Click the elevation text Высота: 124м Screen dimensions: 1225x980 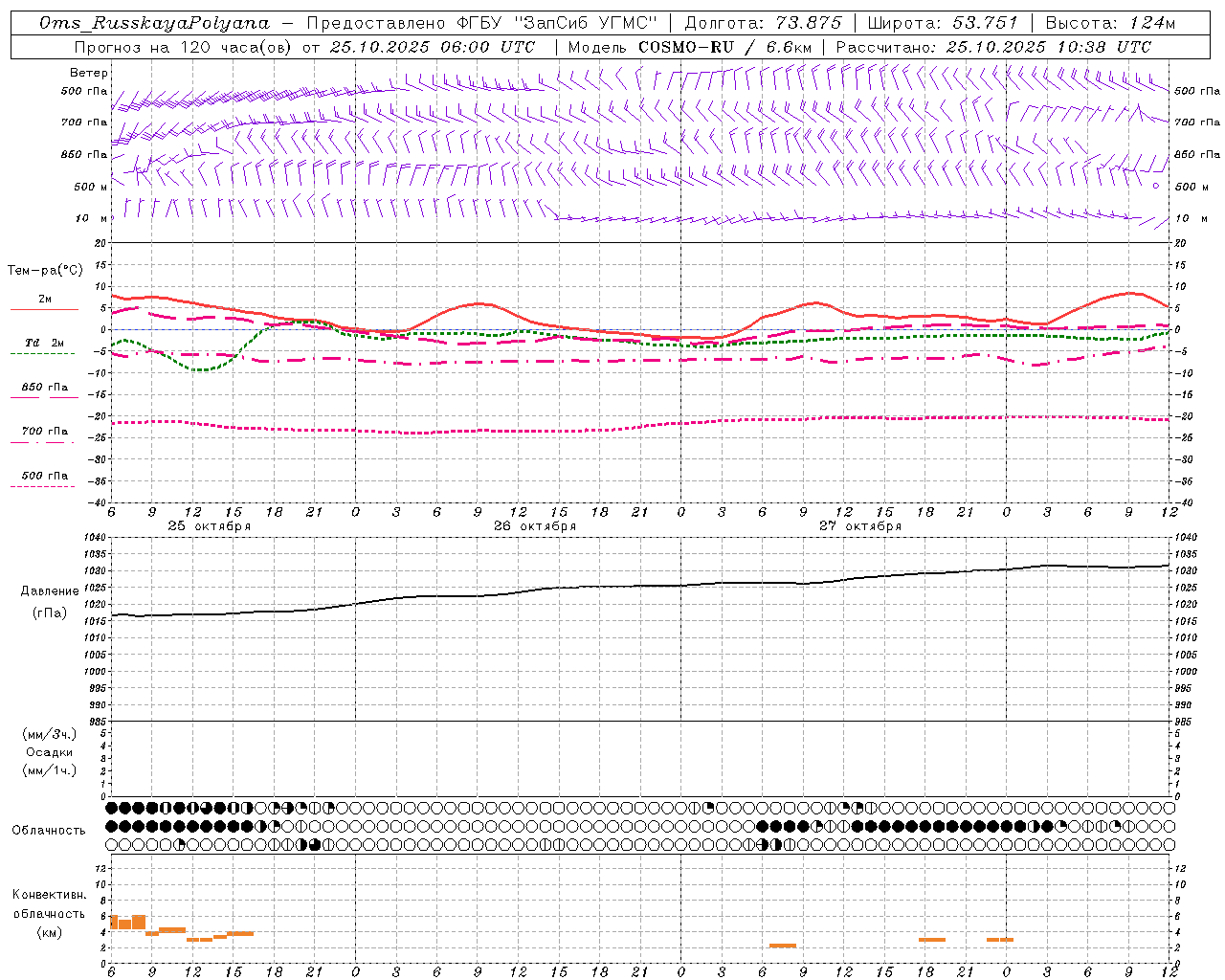[1110, 23]
